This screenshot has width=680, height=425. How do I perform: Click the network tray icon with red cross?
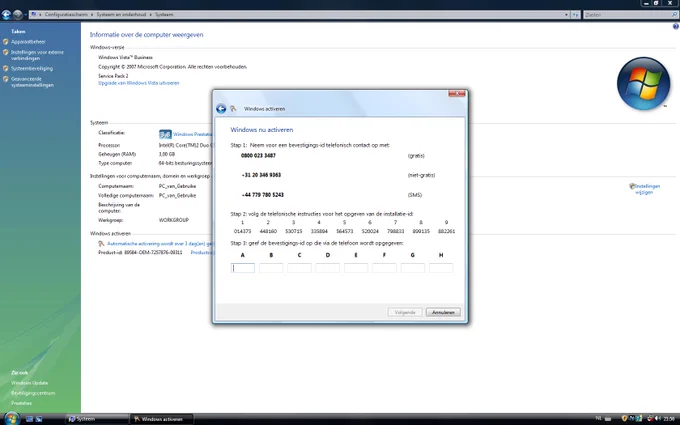pyautogui.click(x=650, y=418)
